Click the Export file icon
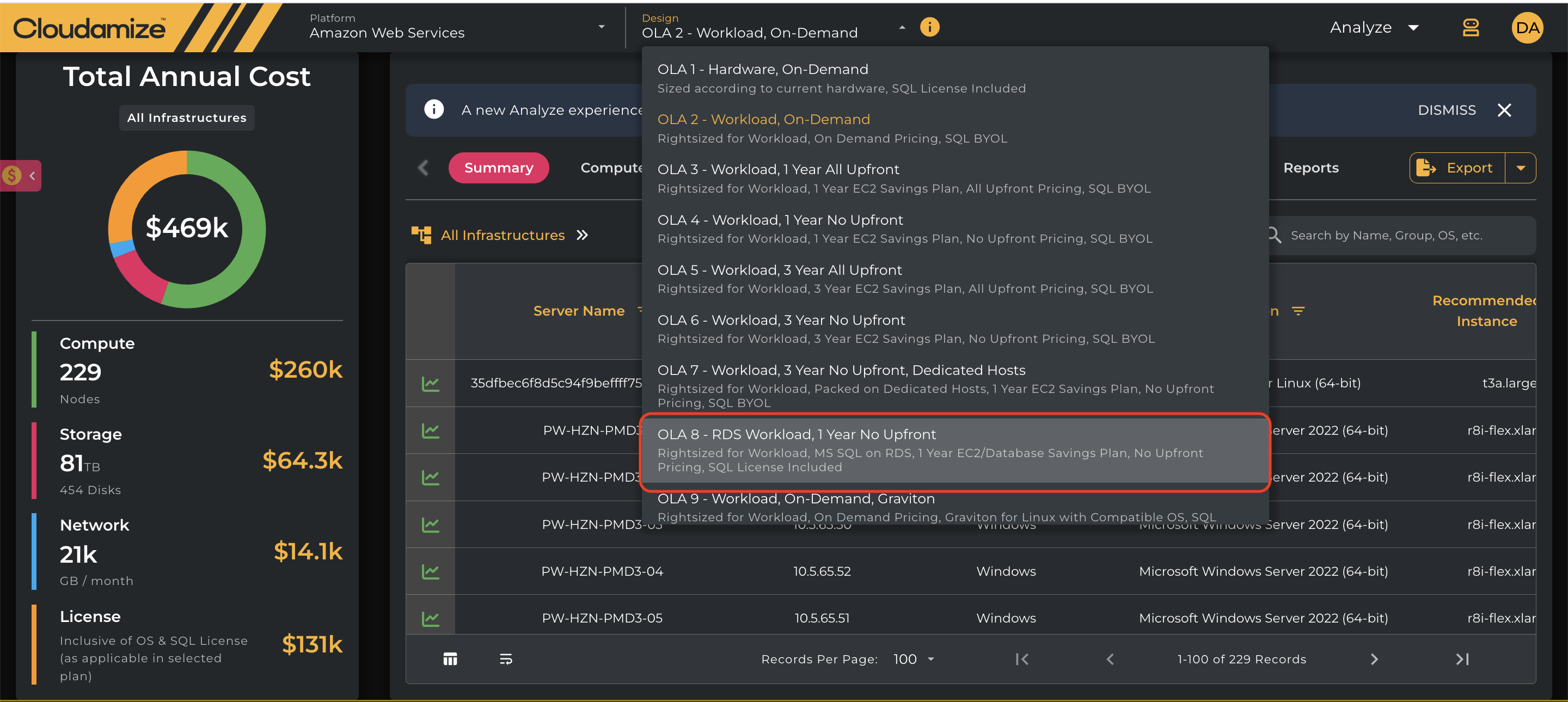The image size is (1568, 702). tap(1425, 167)
